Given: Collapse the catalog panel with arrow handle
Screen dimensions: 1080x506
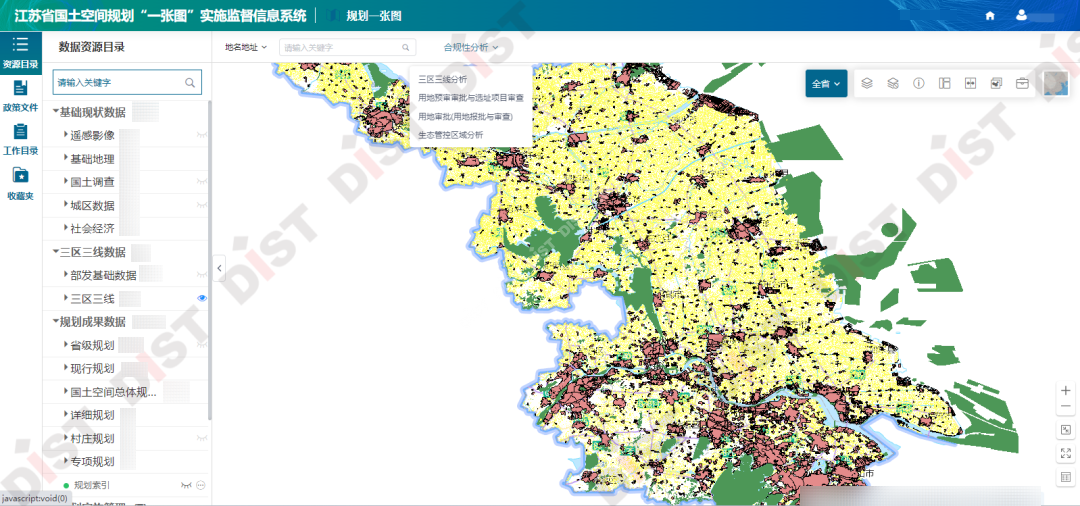Looking at the screenshot, I should (220, 268).
